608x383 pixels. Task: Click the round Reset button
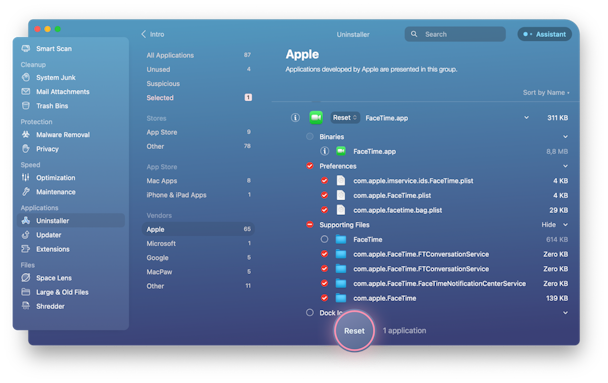click(354, 331)
